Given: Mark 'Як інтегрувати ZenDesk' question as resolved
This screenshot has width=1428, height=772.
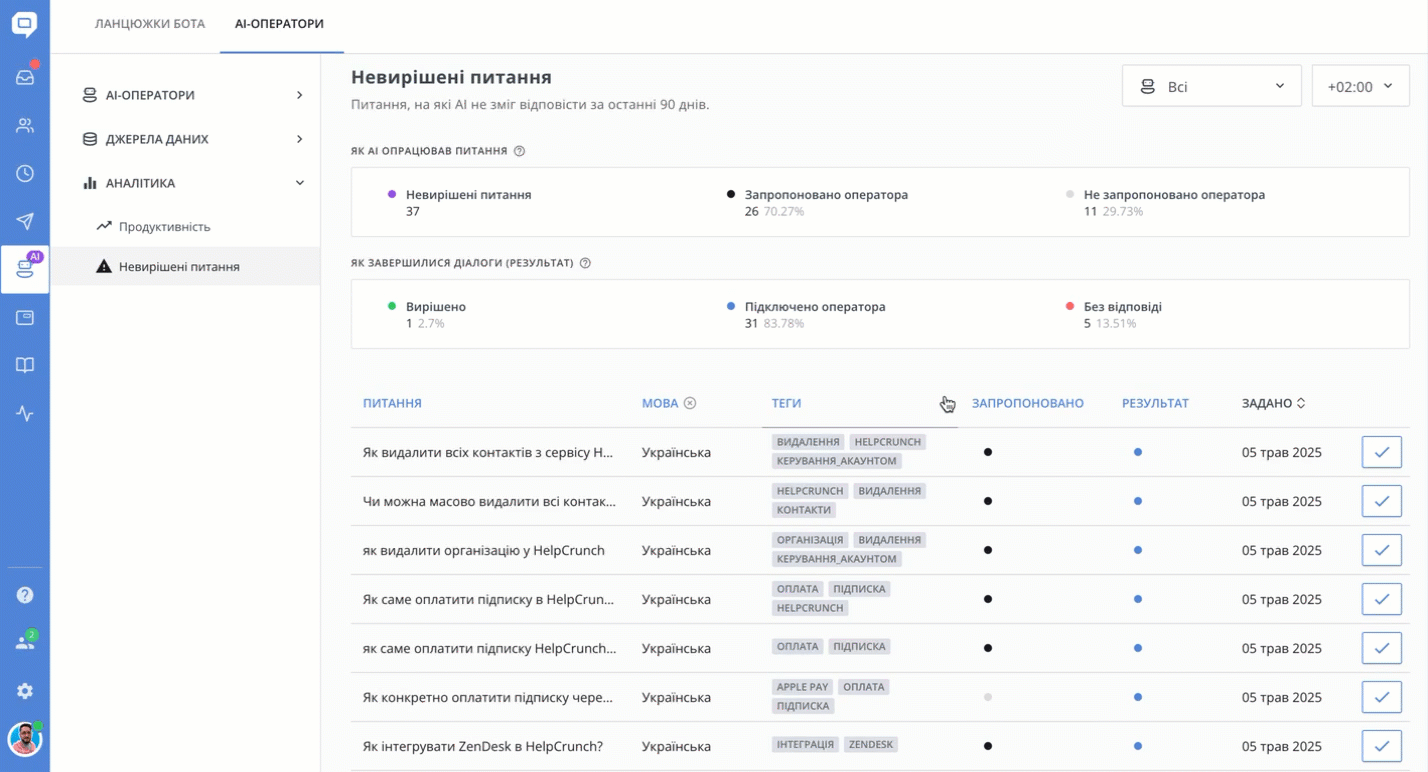Looking at the screenshot, I should (1381, 746).
